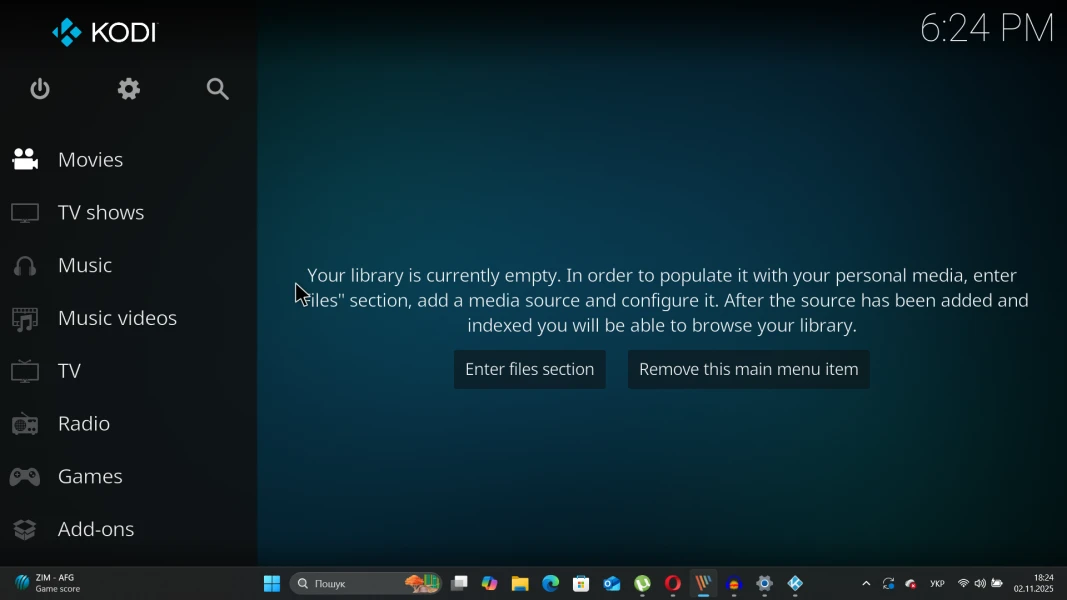Click the Games controller icon

(x=25, y=477)
